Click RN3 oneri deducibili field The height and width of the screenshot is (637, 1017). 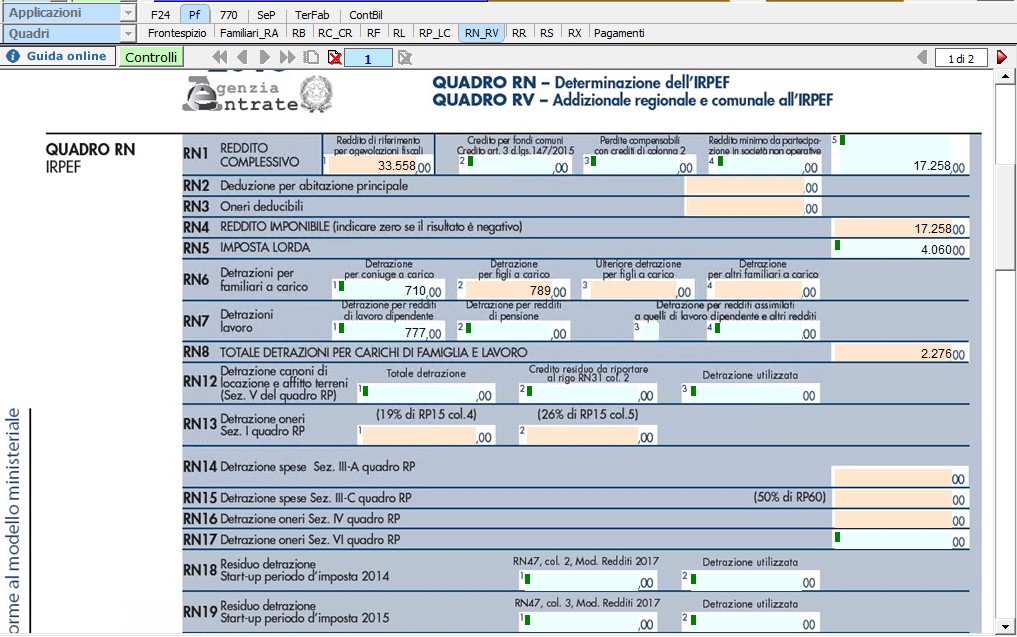tap(752, 207)
